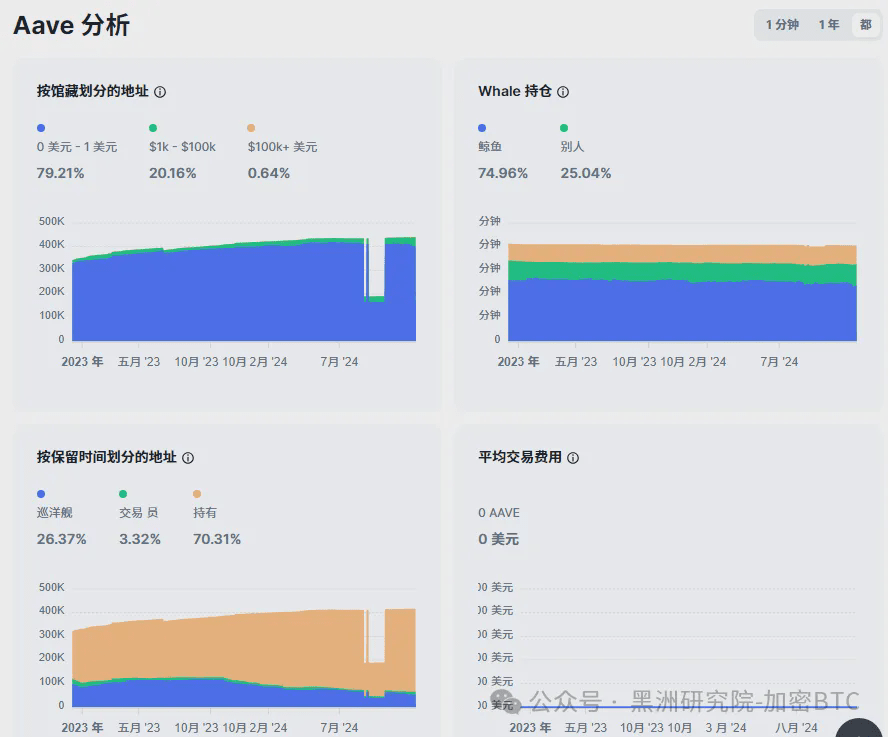Toggle the blue 鲸鱼 legend dot
This screenshot has width=888, height=737.
482,128
